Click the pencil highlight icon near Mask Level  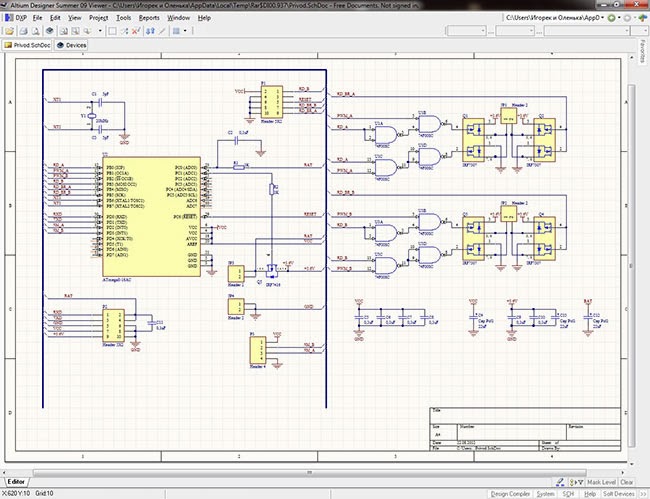click(560, 482)
